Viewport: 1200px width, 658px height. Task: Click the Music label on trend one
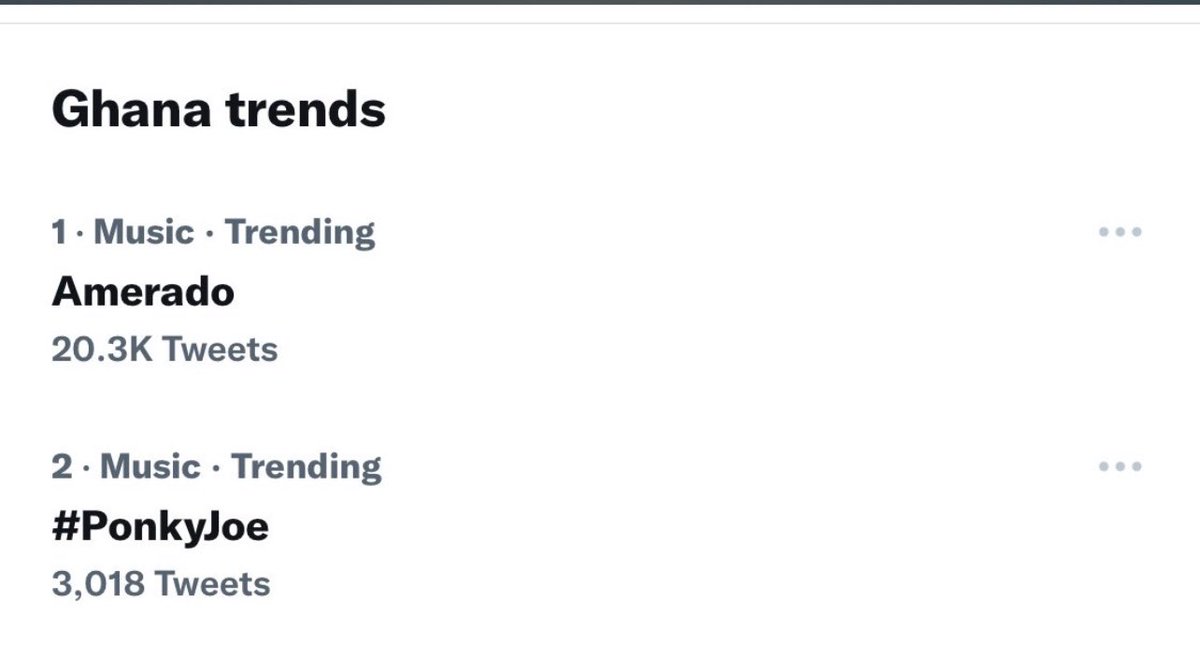coord(144,232)
